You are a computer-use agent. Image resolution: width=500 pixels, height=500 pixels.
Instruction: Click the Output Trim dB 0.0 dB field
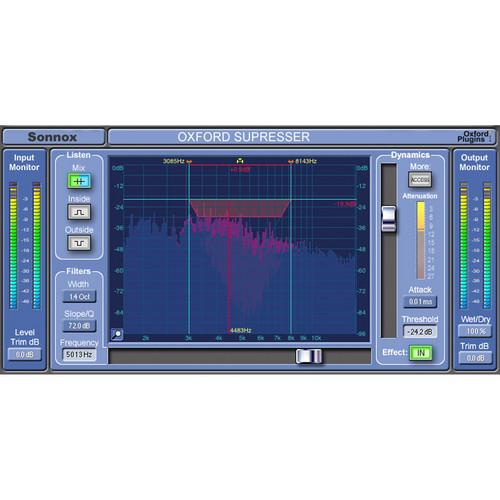click(x=475, y=358)
